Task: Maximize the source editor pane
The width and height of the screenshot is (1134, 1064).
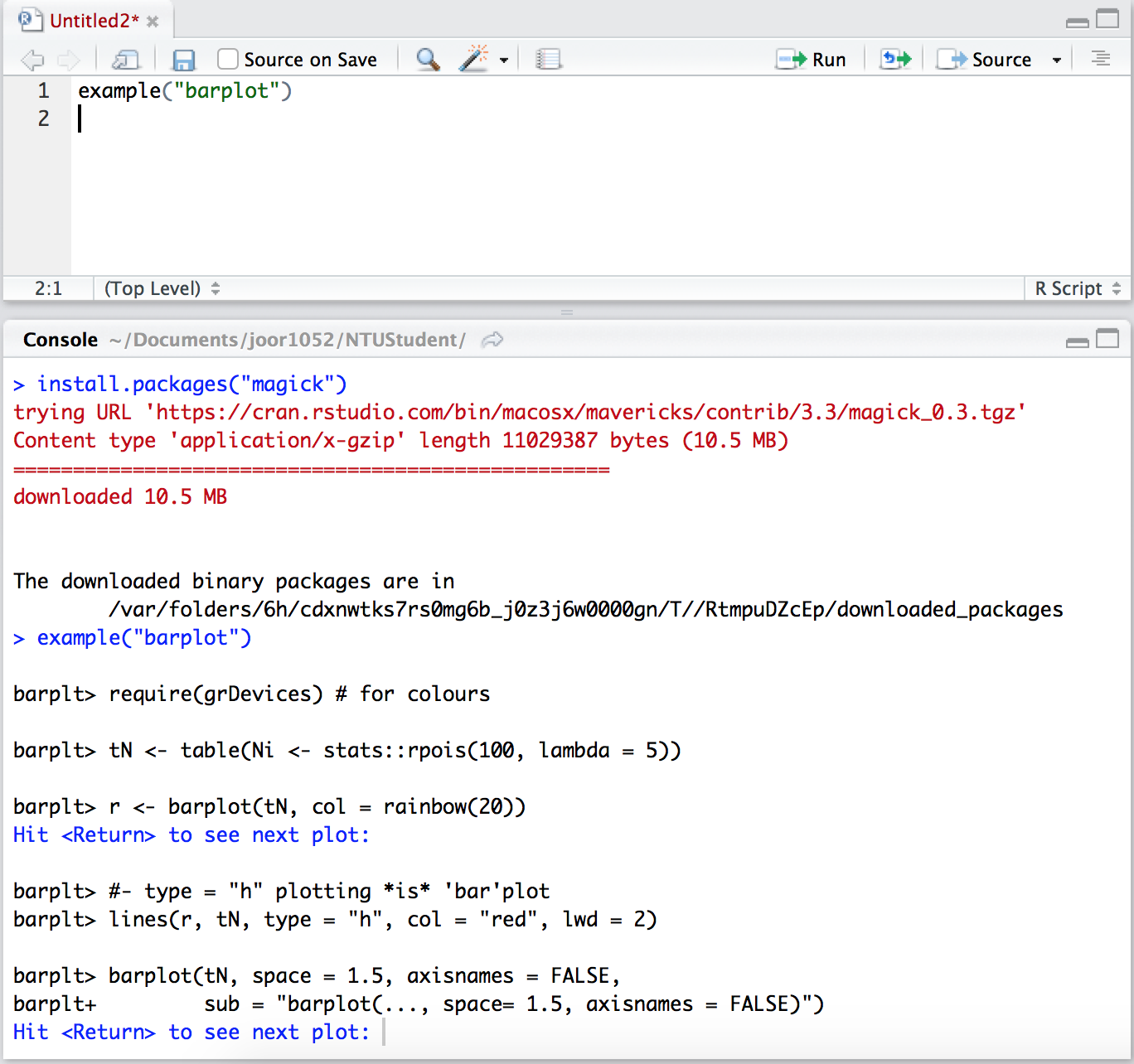Action: tap(1107, 18)
